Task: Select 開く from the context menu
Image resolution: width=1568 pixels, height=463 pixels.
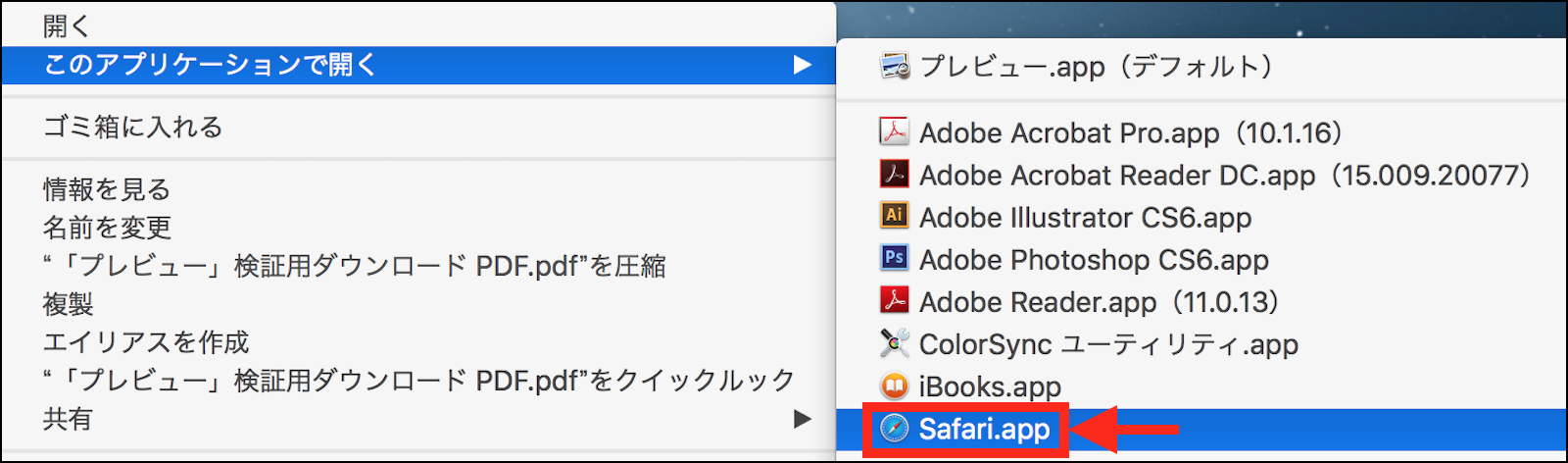Action: tap(66, 26)
